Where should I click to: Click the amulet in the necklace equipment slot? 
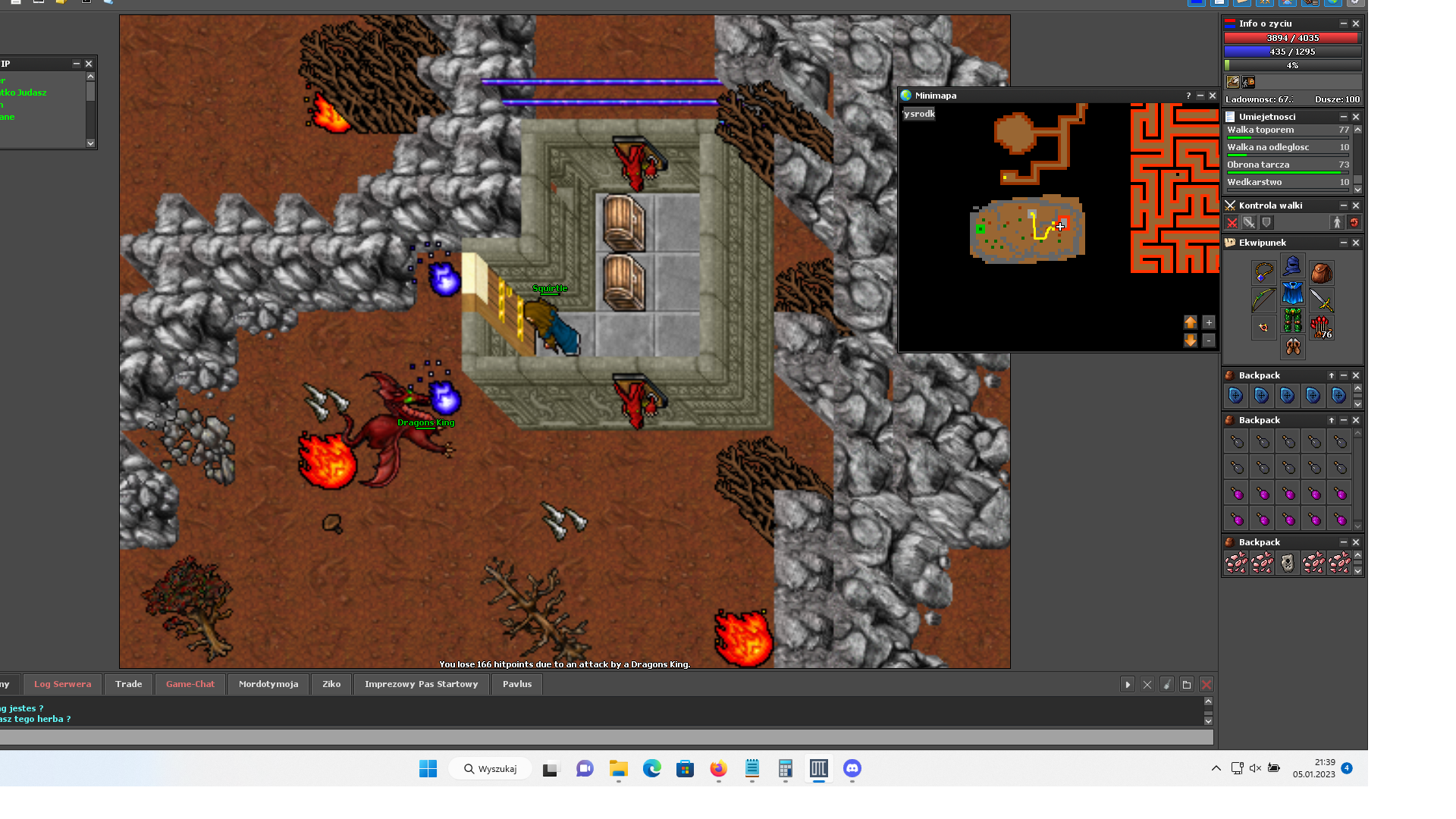coord(1263,273)
